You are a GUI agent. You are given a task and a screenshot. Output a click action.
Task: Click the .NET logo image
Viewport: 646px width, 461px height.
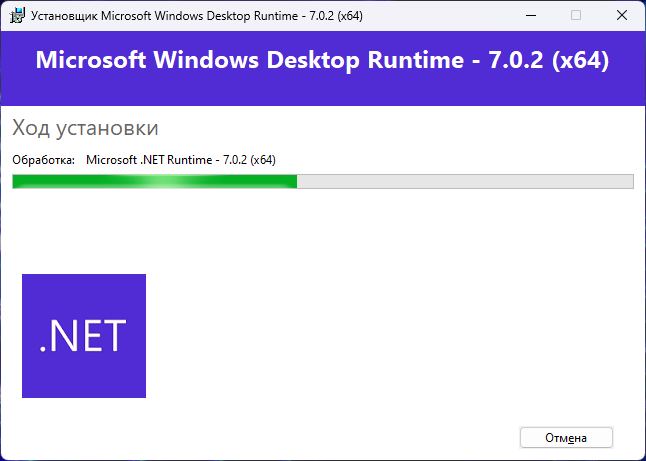click(x=84, y=336)
